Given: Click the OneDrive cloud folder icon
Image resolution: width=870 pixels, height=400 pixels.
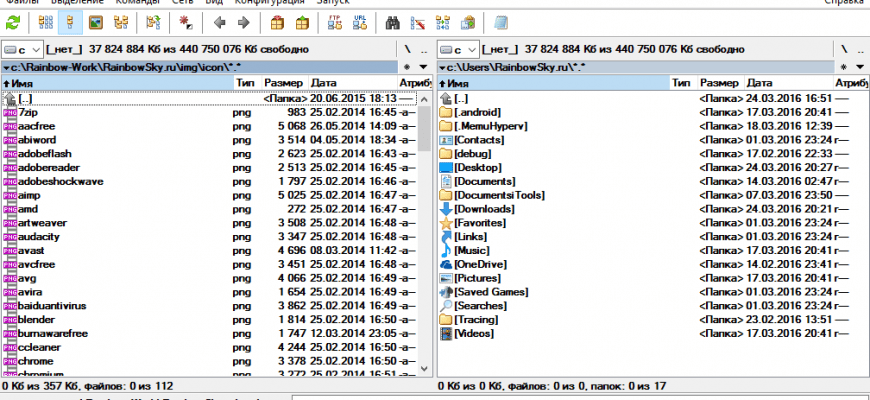Looking at the screenshot, I should 446,265.
